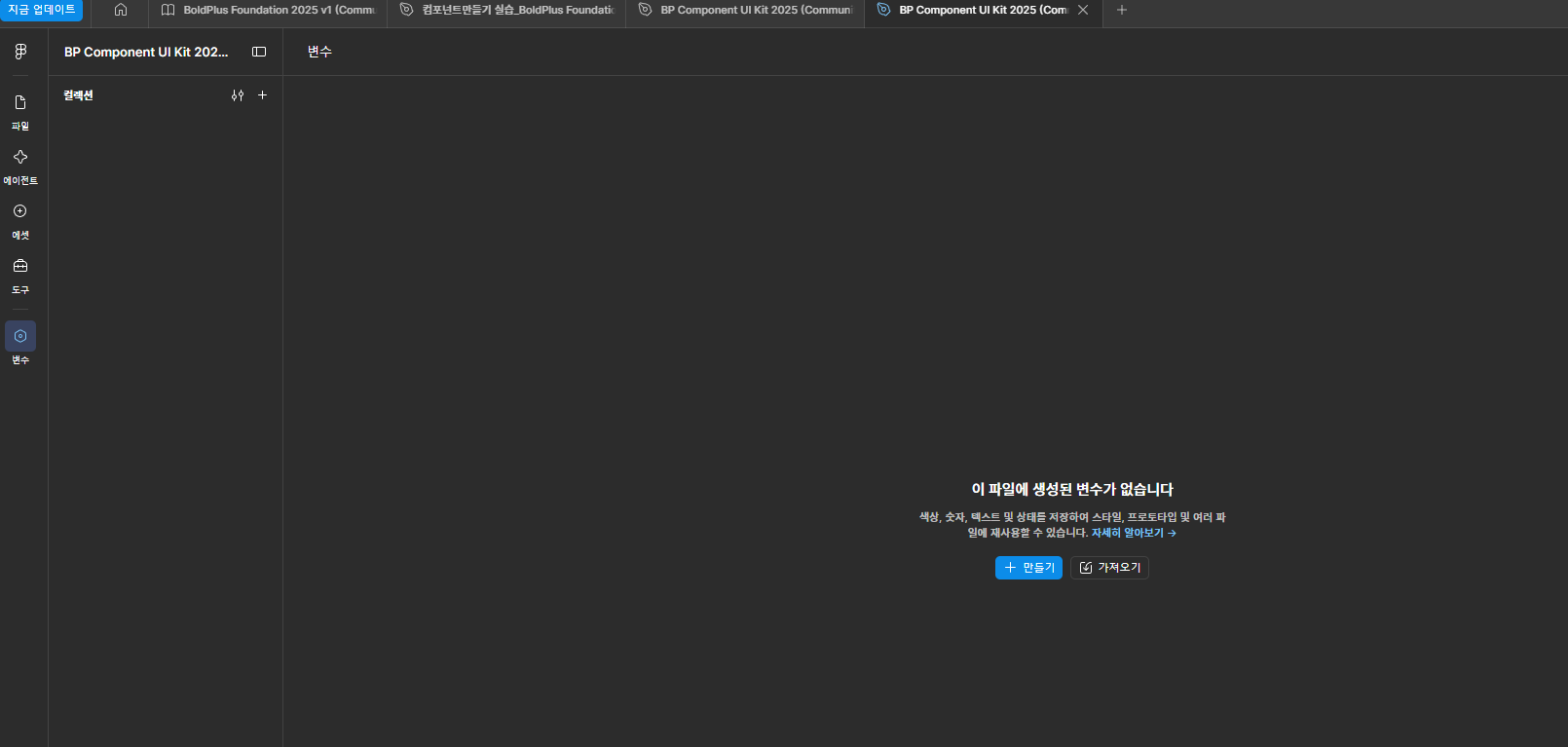
Task: Click the 컬렉션 section label
Action: (x=78, y=95)
